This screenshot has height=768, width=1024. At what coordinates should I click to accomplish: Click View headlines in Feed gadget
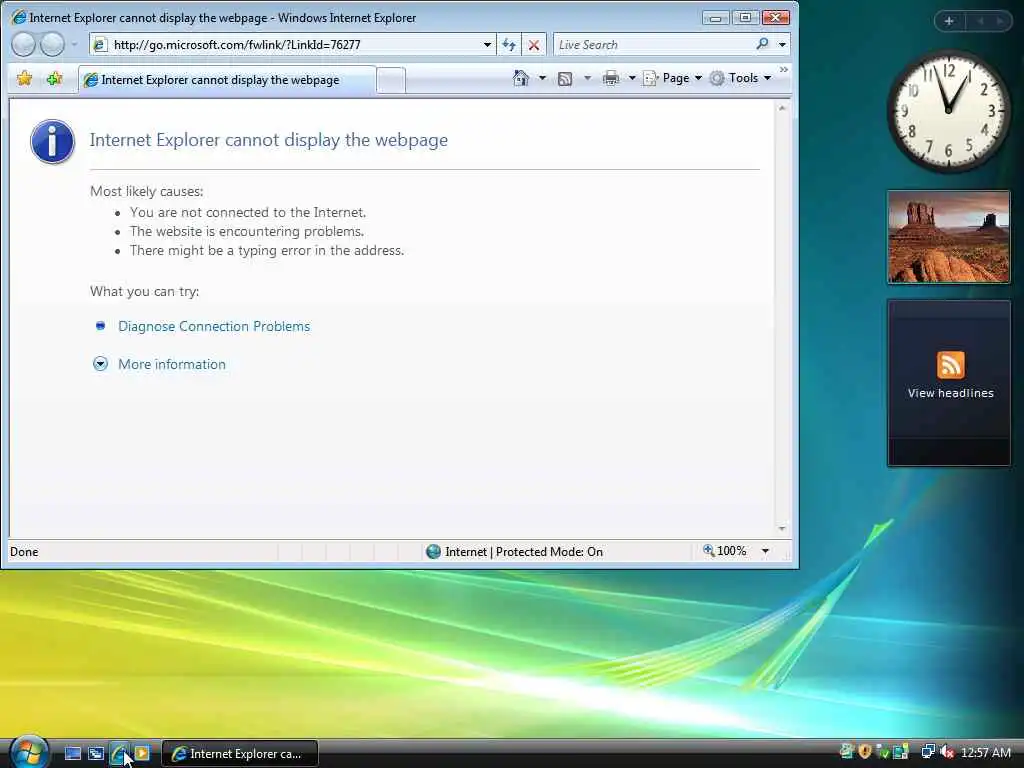point(950,393)
